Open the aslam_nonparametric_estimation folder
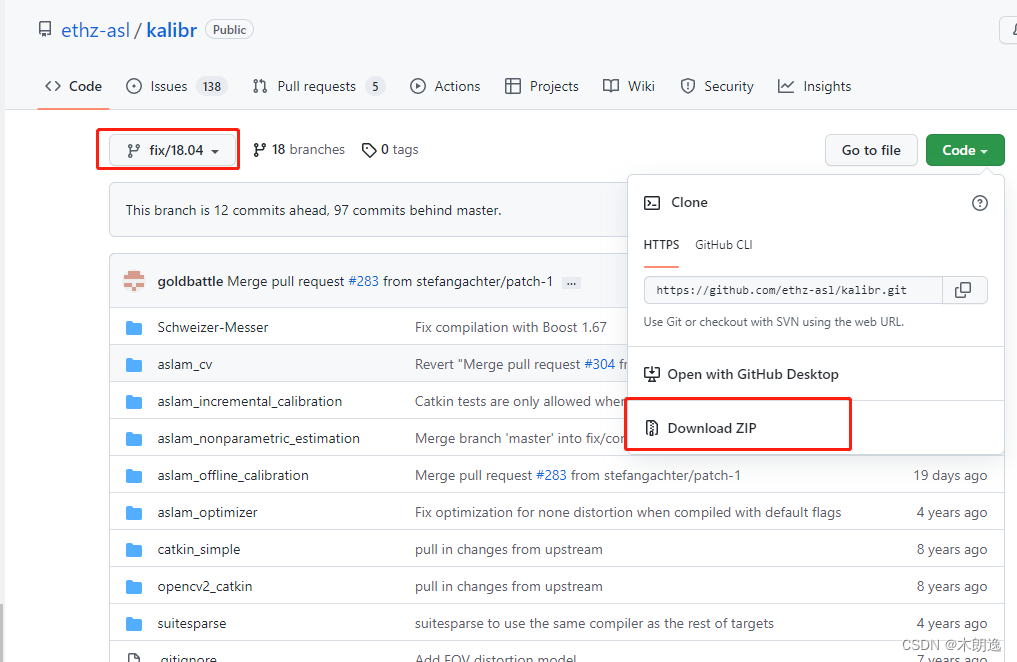 point(259,438)
